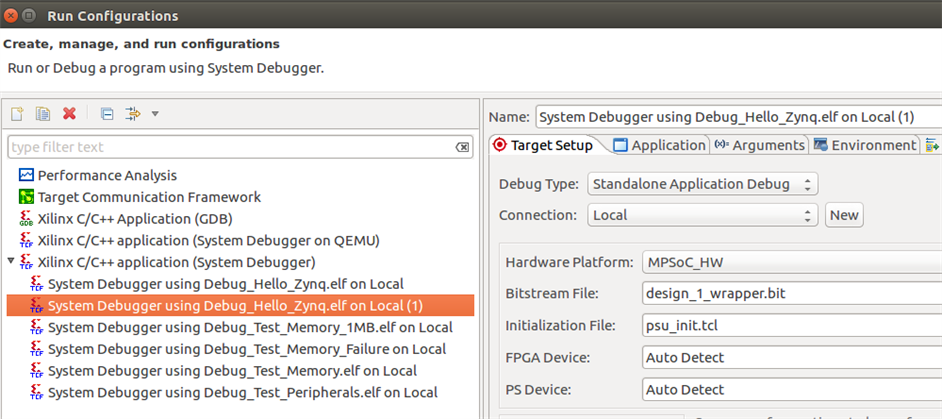Click the Filter launch configurations icon
This screenshot has height=419, width=942.
[132, 114]
